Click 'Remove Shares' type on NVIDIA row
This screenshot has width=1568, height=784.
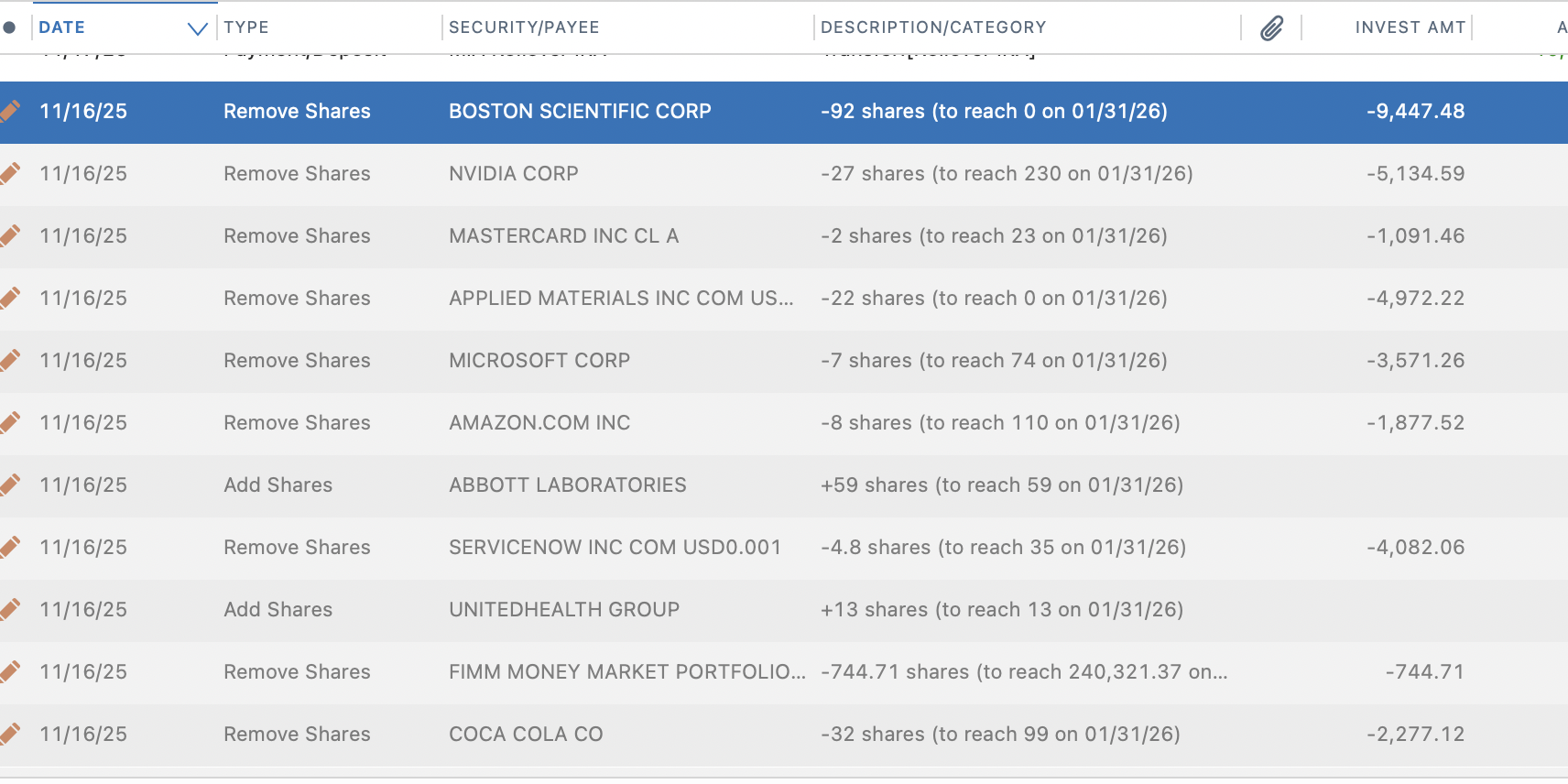coord(297,174)
